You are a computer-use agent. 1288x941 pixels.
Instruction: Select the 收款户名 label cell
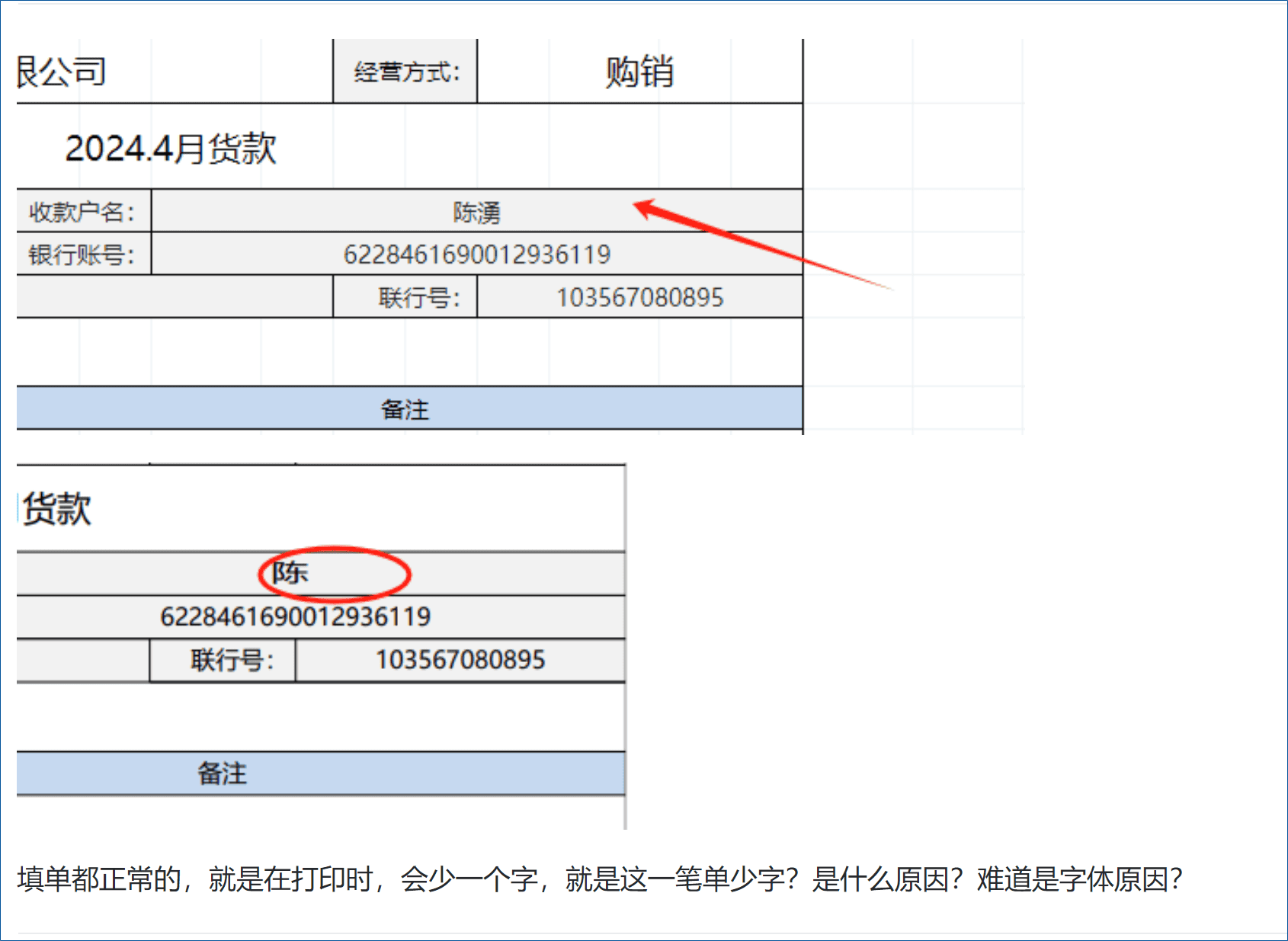click(x=84, y=211)
